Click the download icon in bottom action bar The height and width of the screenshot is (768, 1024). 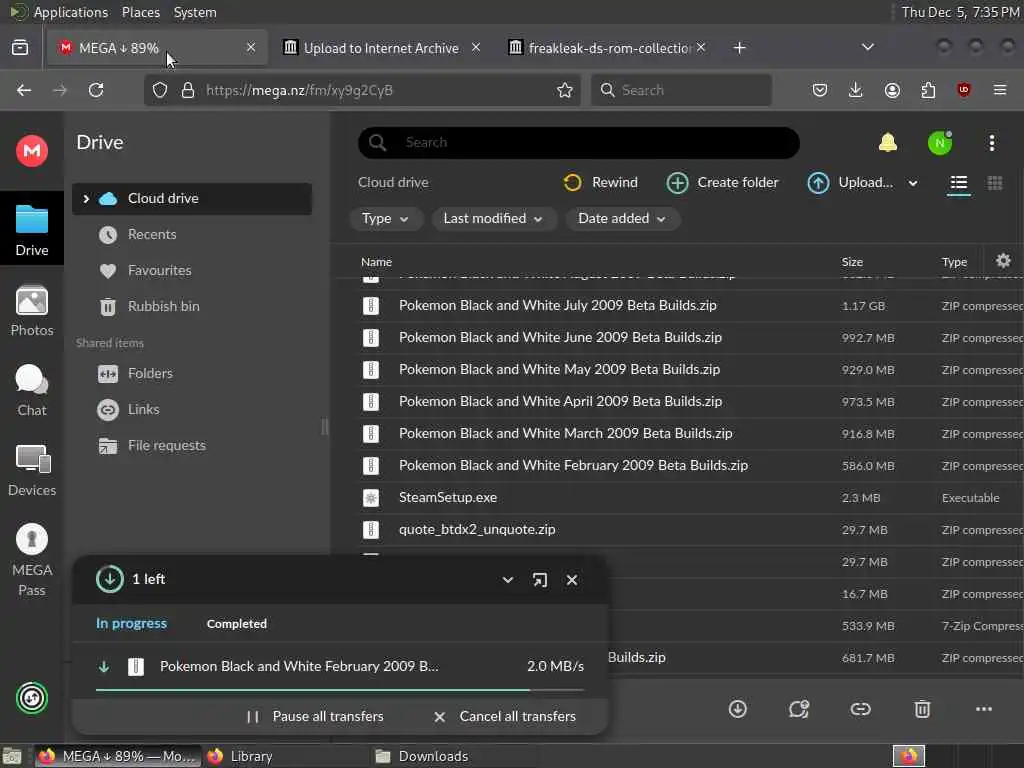pos(737,709)
